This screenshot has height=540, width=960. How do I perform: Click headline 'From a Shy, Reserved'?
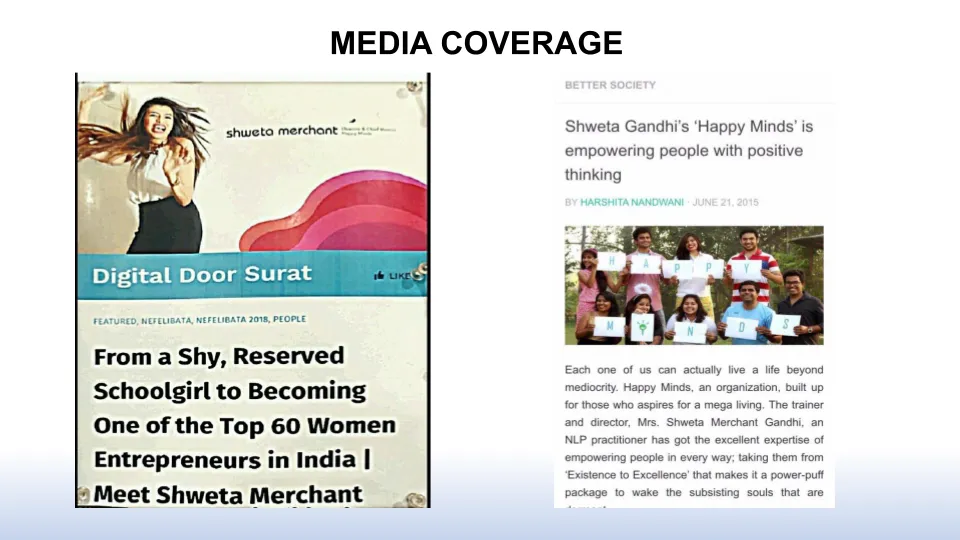tap(219, 356)
